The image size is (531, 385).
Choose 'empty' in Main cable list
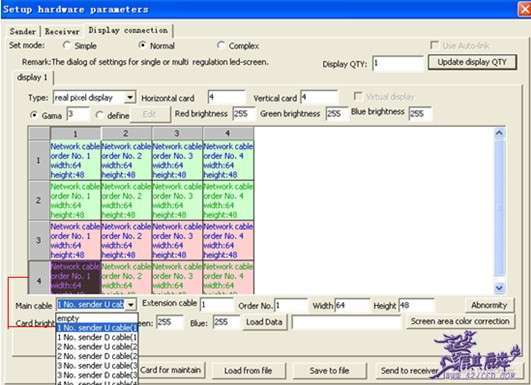tap(97, 318)
